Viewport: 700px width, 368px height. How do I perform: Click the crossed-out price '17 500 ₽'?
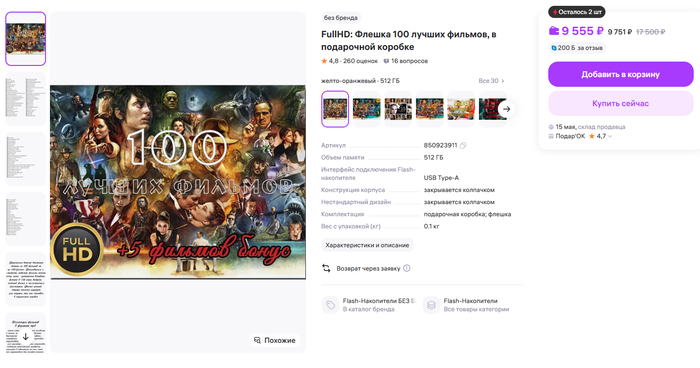(650, 32)
